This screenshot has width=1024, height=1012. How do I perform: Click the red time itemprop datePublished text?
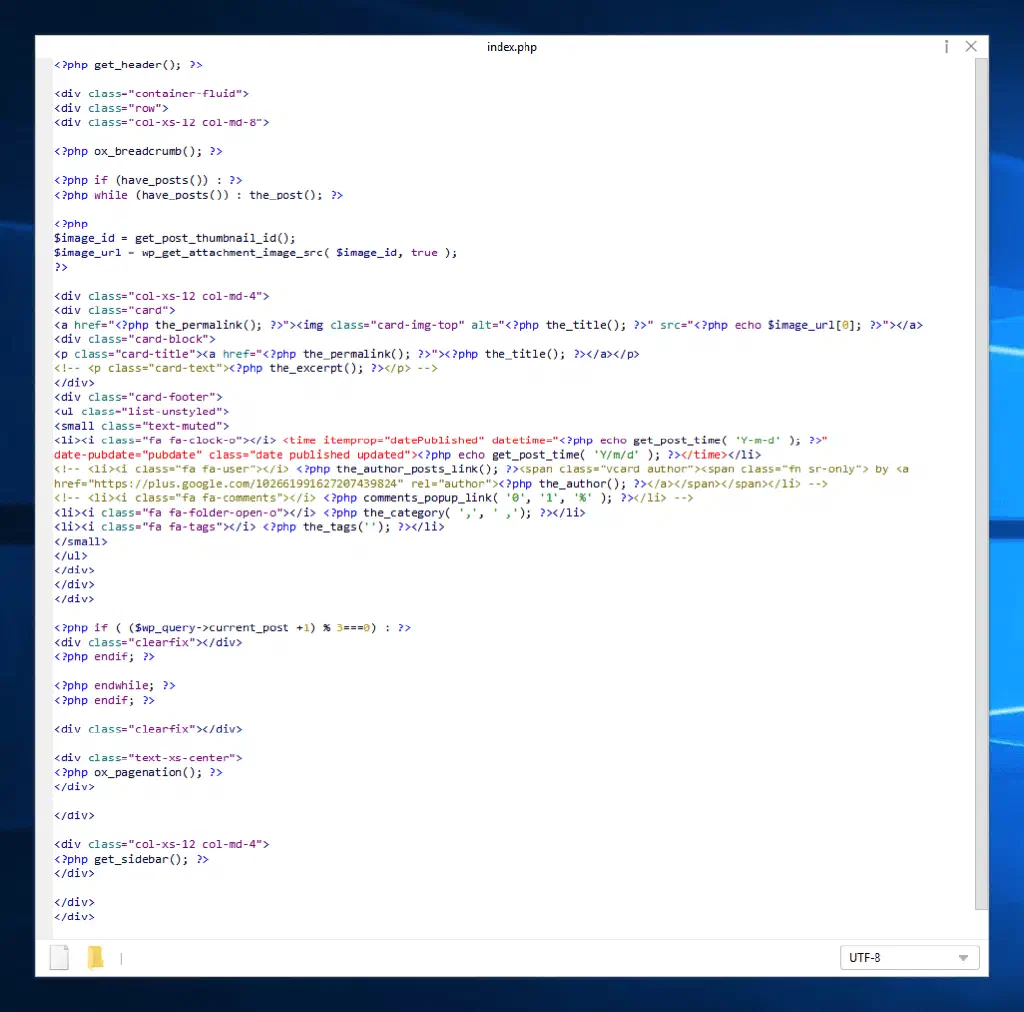coord(384,440)
